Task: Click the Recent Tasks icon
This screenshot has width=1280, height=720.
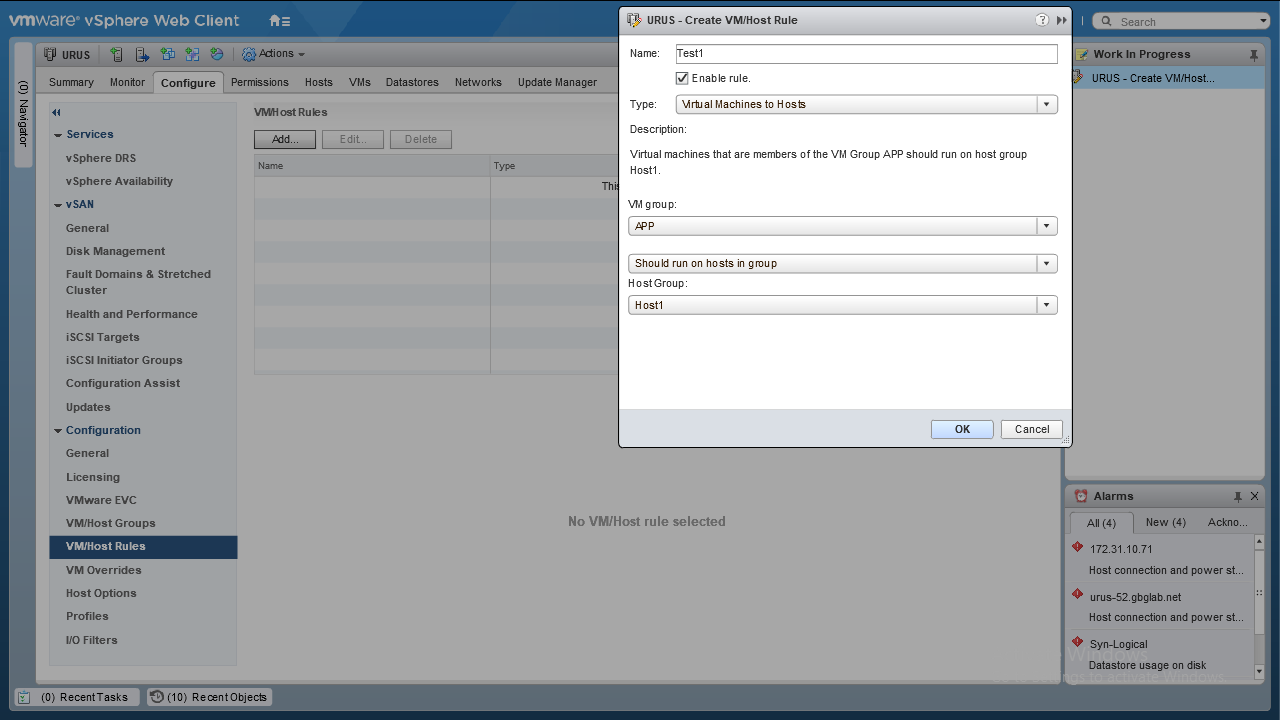Action: [25, 697]
